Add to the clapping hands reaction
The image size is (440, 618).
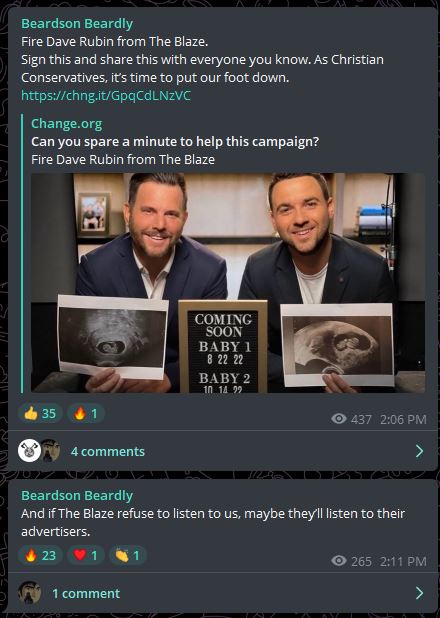coord(128,555)
